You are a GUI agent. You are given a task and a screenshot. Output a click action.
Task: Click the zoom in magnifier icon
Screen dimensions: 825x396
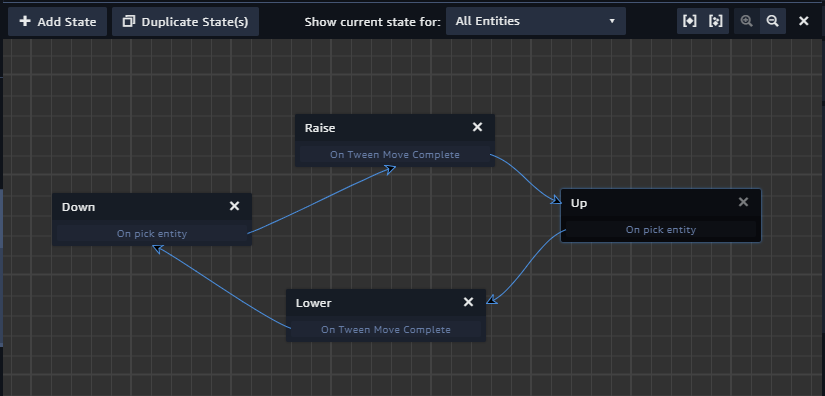[747, 21]
